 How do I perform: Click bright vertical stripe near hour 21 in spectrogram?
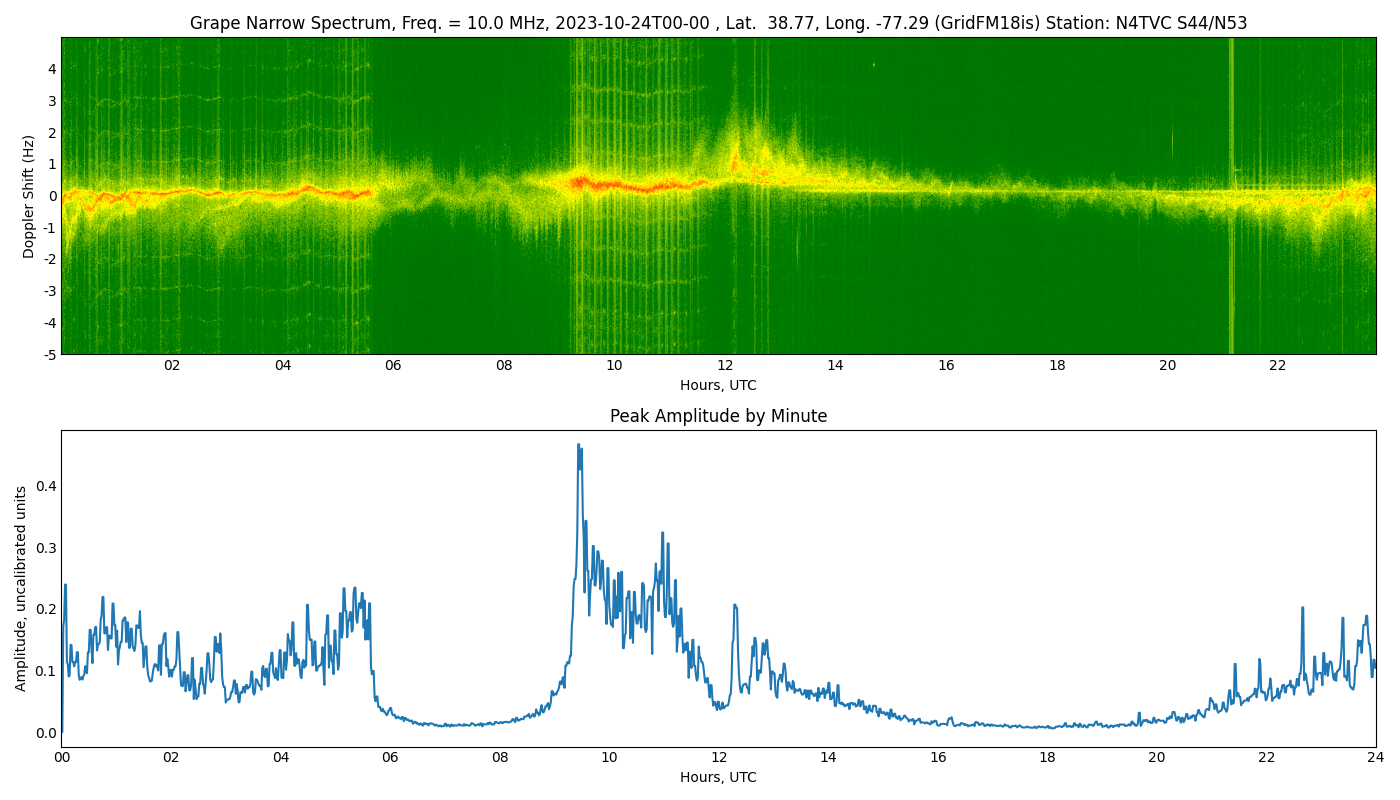point(1231,200)
